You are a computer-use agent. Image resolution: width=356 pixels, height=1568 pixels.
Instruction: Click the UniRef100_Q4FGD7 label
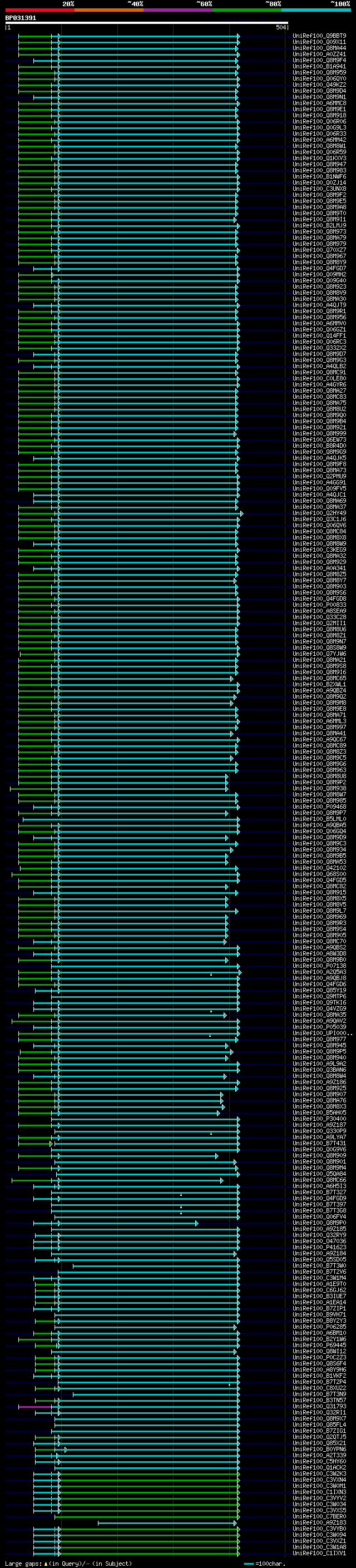click(x=319, y=269)
